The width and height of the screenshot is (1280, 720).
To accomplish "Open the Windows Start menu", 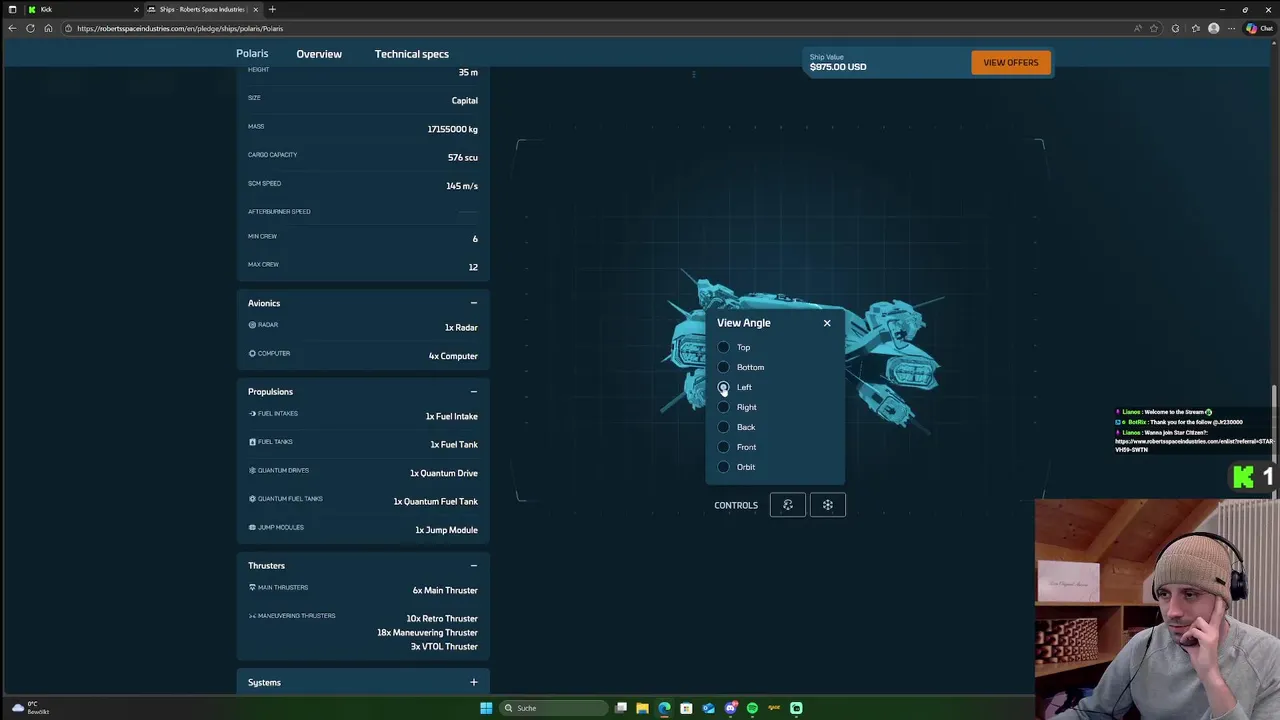I will tap(486, 708).
